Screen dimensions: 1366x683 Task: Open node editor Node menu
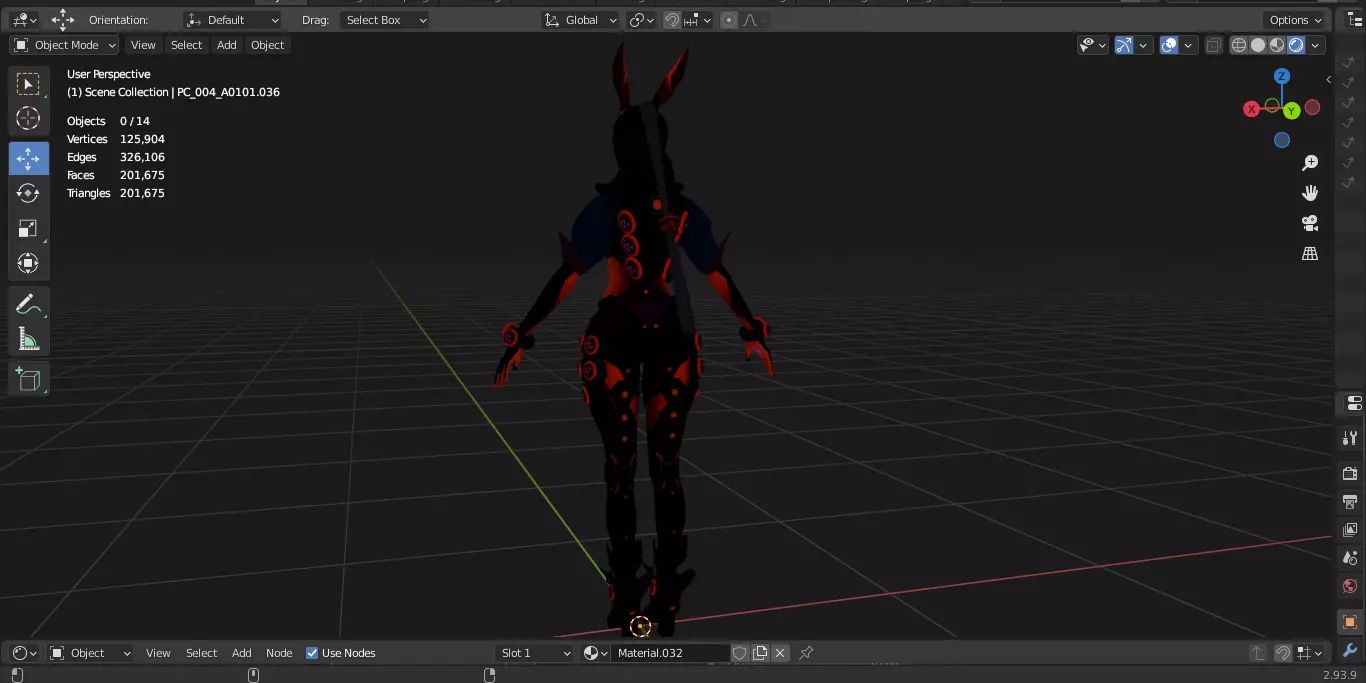(279, 653)
